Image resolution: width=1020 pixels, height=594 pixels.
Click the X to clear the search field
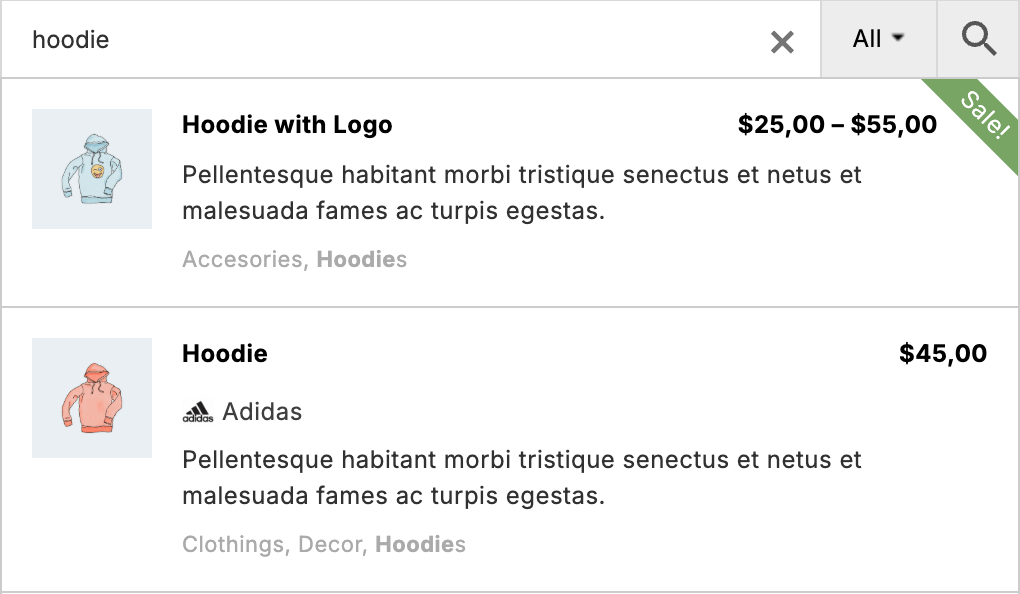click(x=782, y=40)
